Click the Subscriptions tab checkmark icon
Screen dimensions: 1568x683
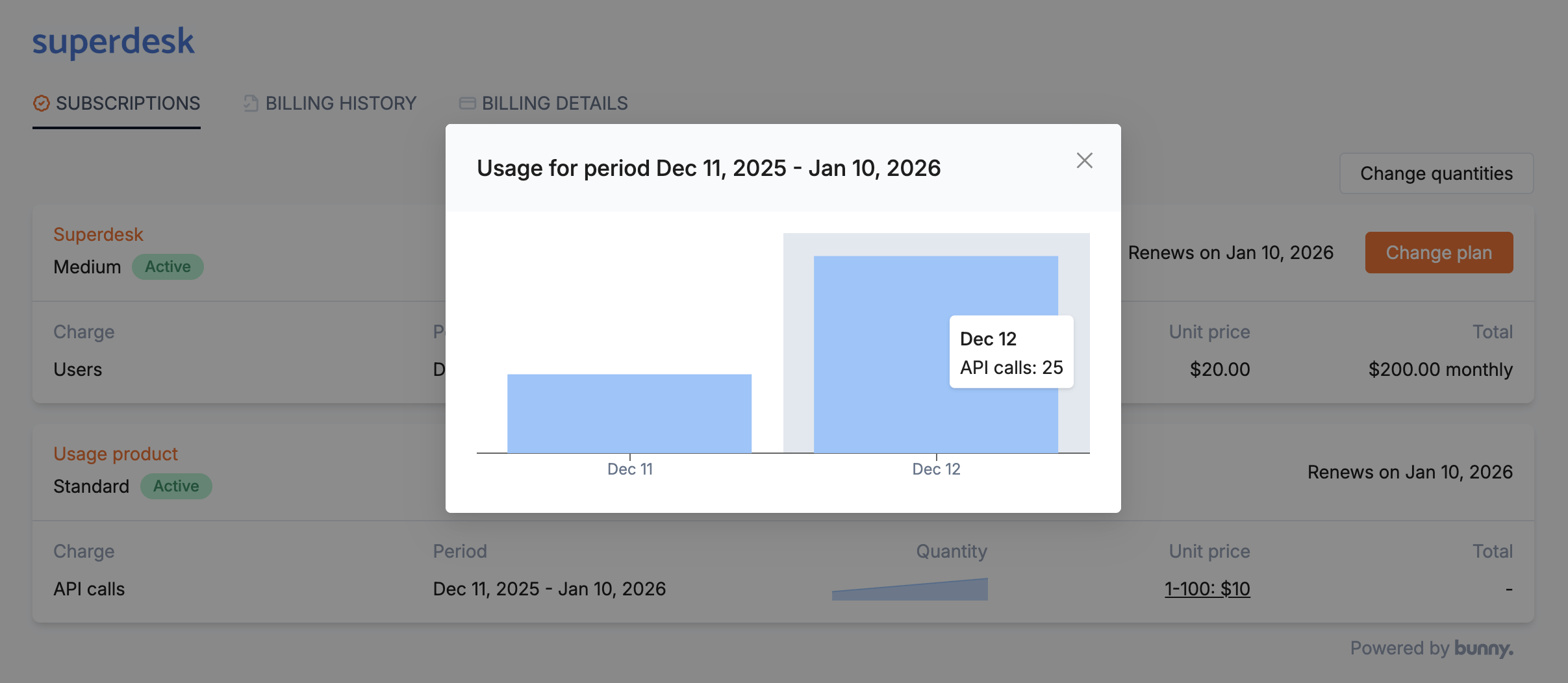click(x=42, y=103)
